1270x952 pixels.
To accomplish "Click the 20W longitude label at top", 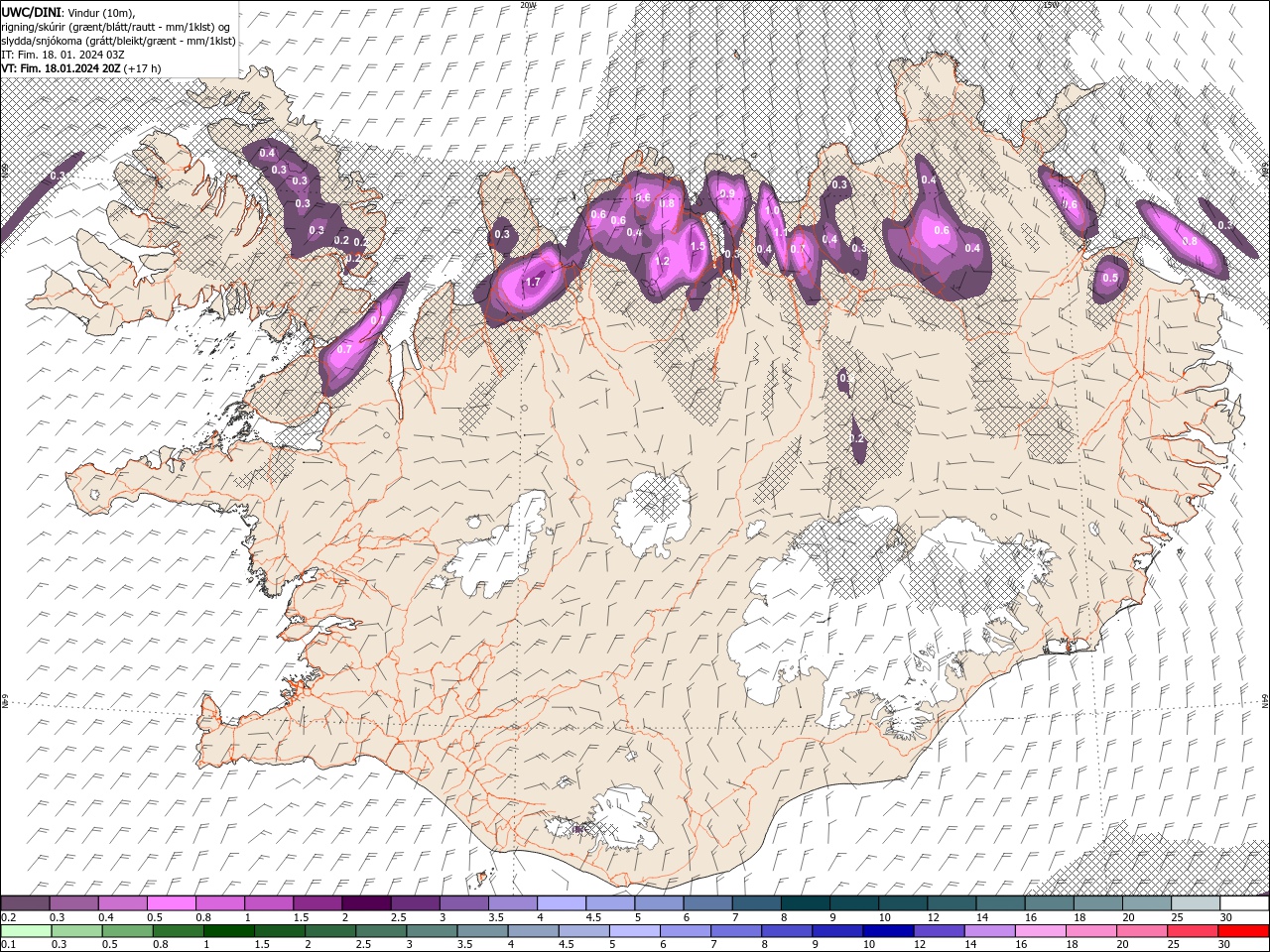I will tap(528, 5).
